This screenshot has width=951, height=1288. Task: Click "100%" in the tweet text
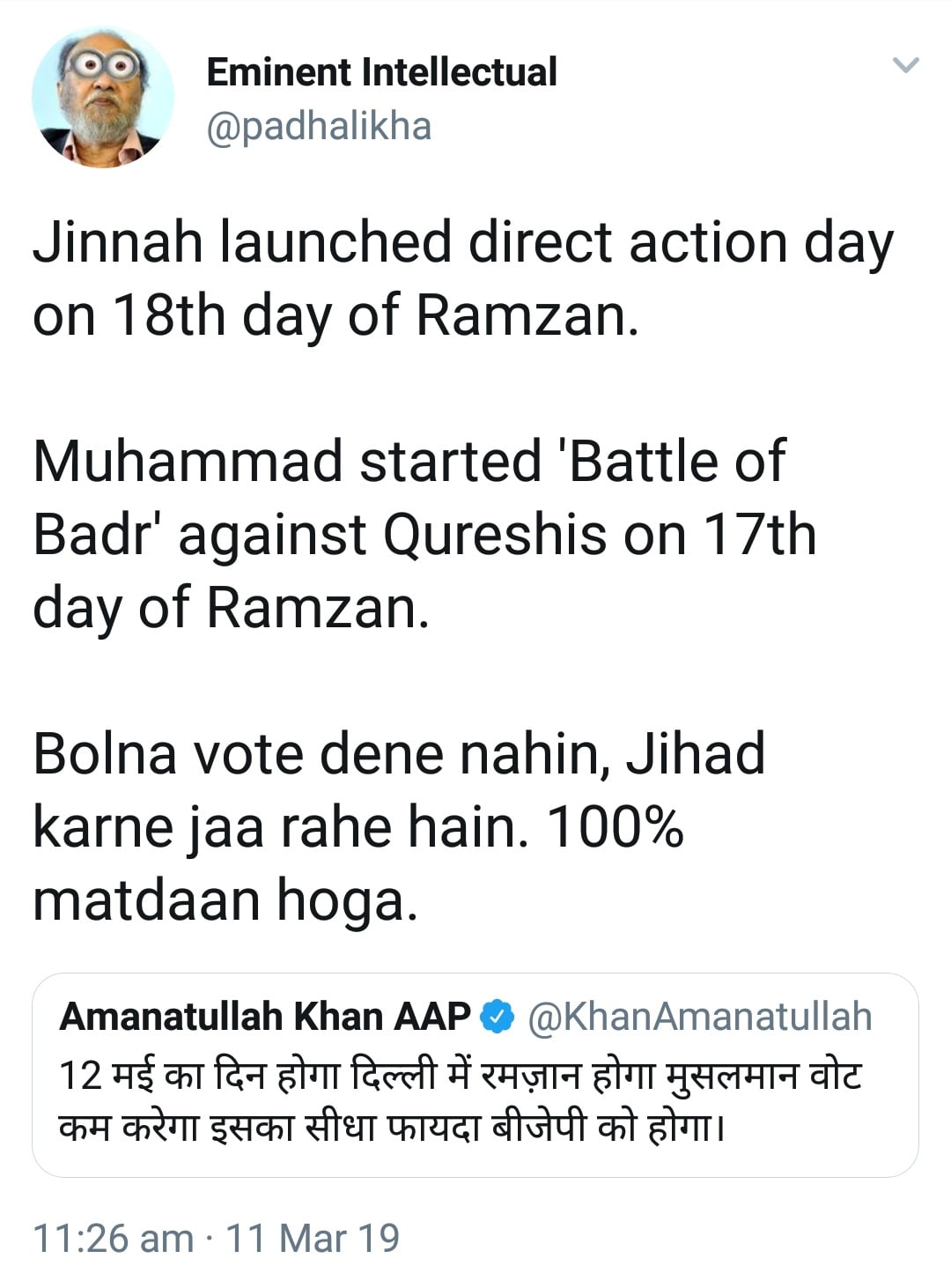coord(615,827)
